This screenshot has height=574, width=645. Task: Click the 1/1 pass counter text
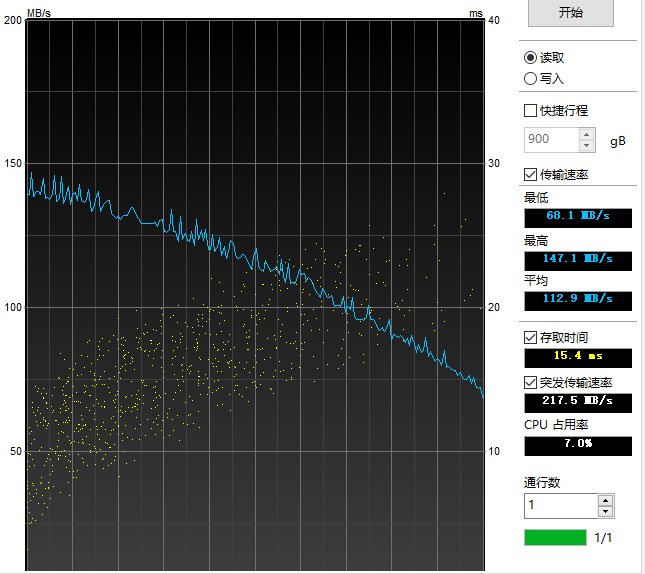[x=603, y=538]
